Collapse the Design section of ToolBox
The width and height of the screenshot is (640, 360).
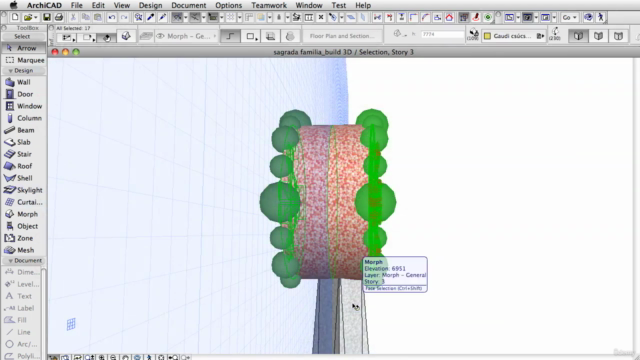[x=24, y=71]
